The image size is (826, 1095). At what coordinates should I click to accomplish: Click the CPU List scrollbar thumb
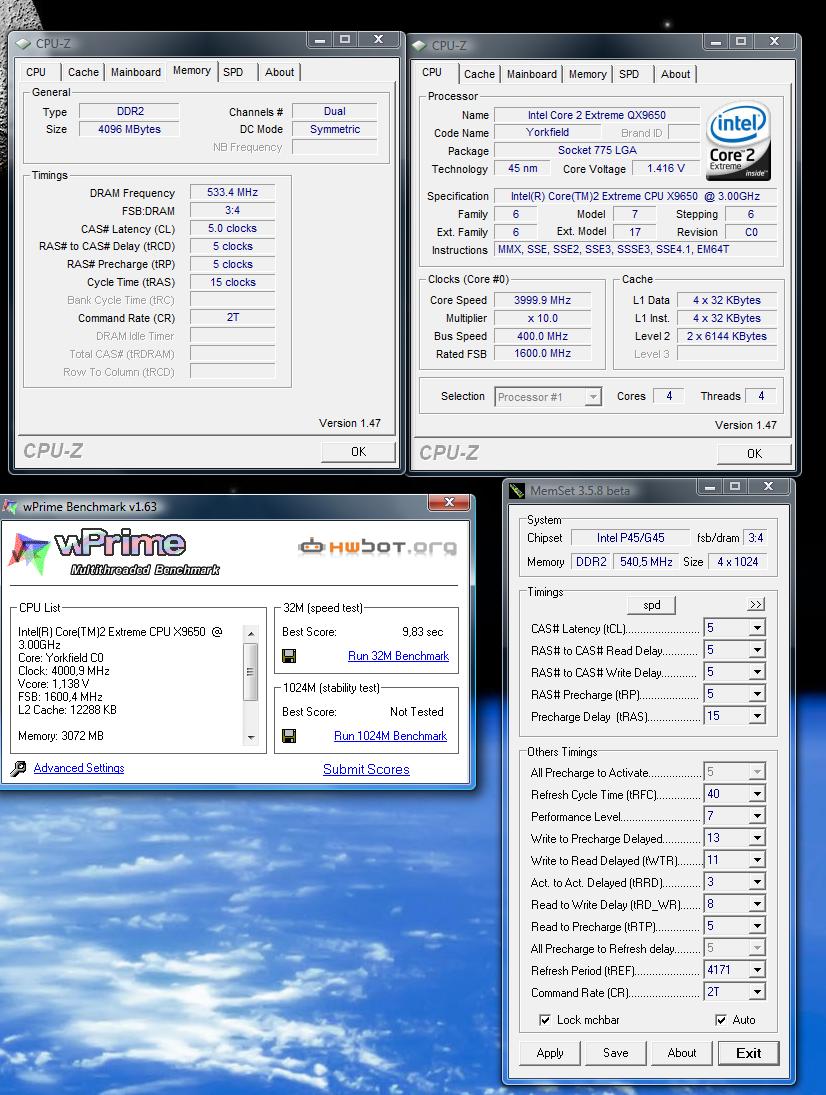point(251,672)
